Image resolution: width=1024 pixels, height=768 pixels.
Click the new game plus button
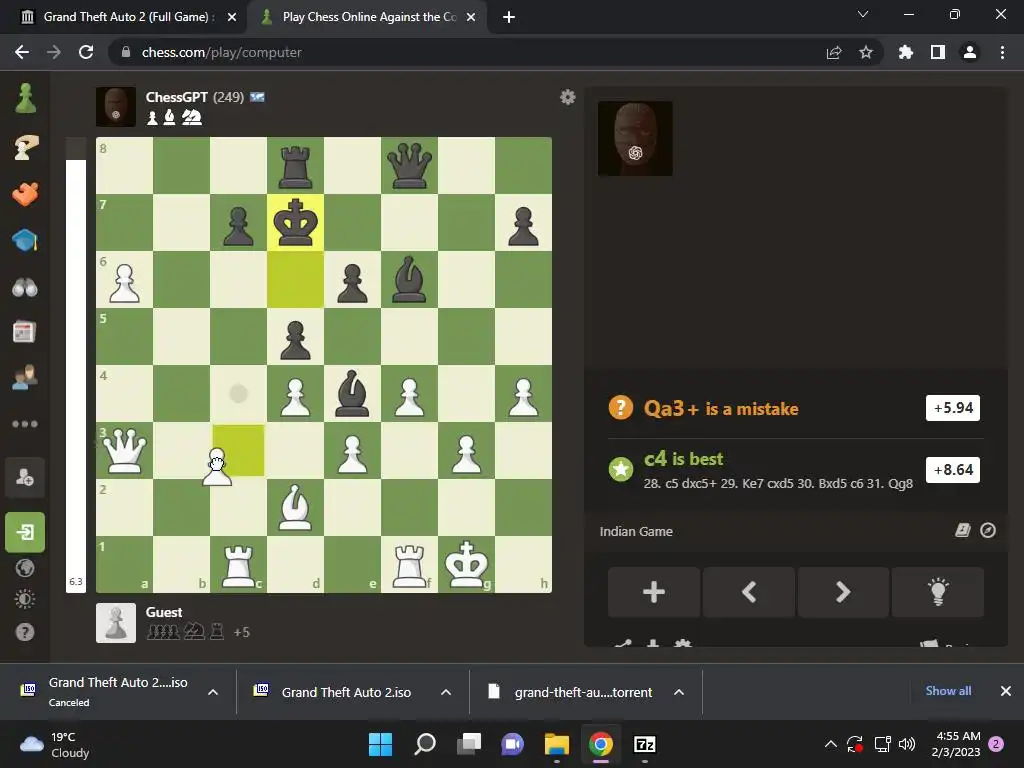tap(654, 592)
